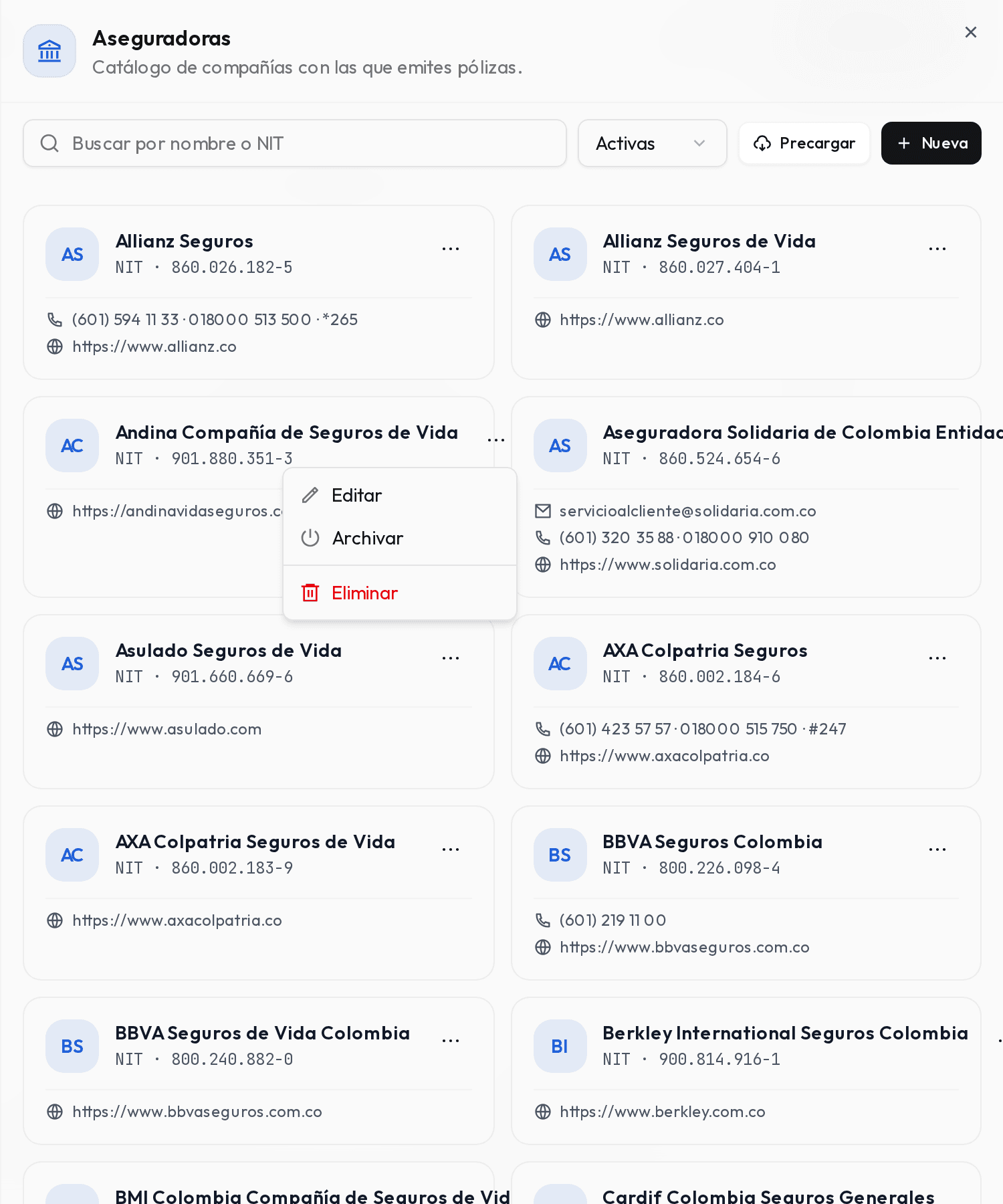Open https://www.berkley.com.co website link
Image resolution: width=1003 pixels, height=1204 pixels.
(663, 1112)
